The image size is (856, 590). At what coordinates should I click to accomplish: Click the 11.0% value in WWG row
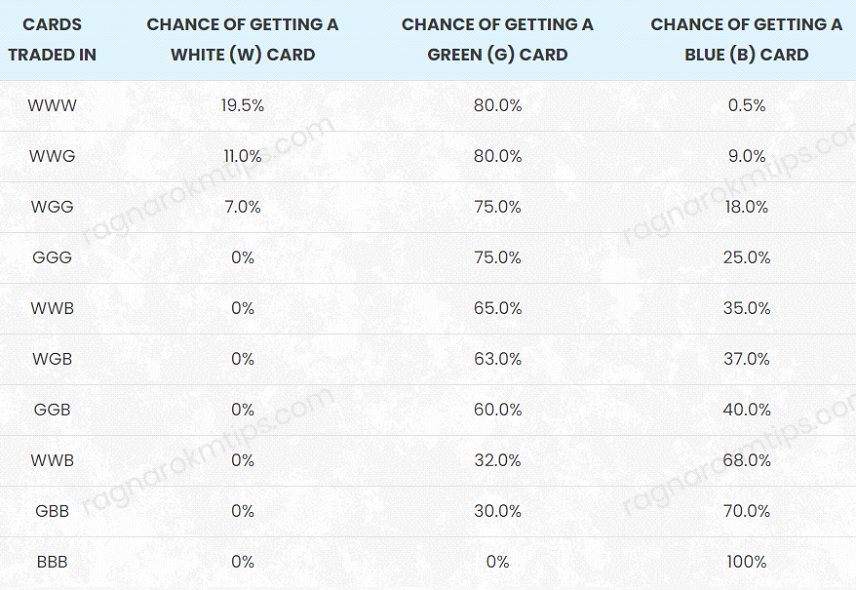[242, 156]
